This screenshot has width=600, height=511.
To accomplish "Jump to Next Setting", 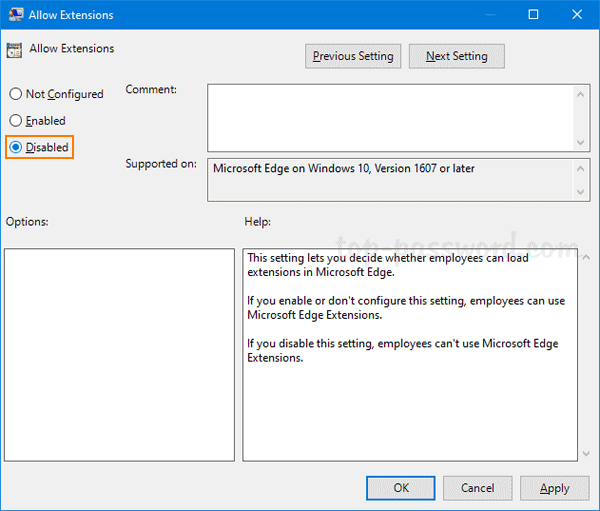I will pos(456,56).
